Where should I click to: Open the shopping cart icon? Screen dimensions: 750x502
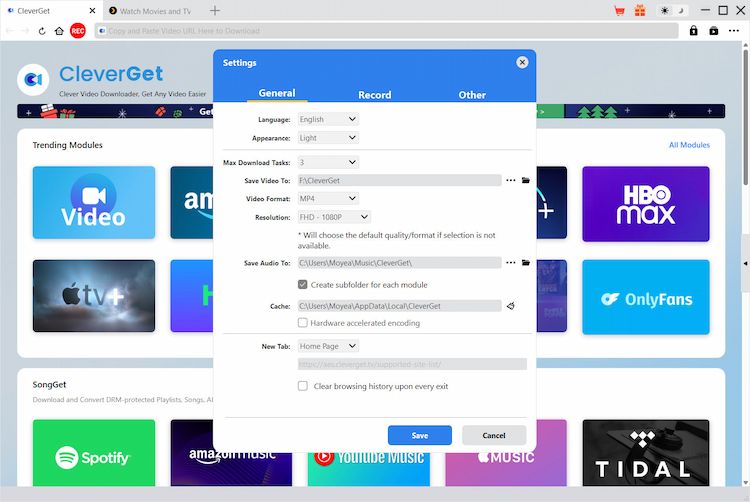pyautogui.click(x=619, y=11)
